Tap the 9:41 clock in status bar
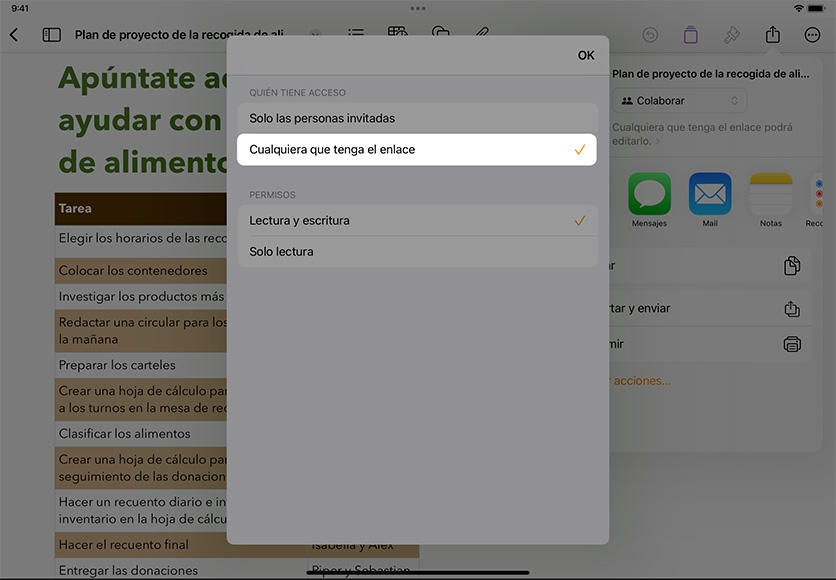Image resolution: width=836 pixels, height=580 pixels. [20, 9]
